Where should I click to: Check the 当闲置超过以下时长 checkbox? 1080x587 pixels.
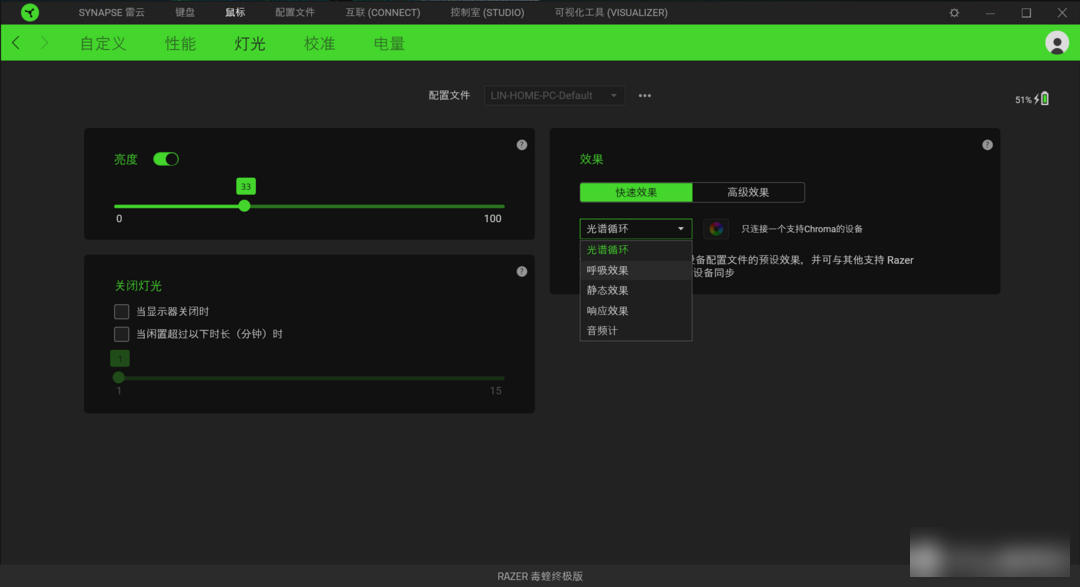tap(121, 334)
